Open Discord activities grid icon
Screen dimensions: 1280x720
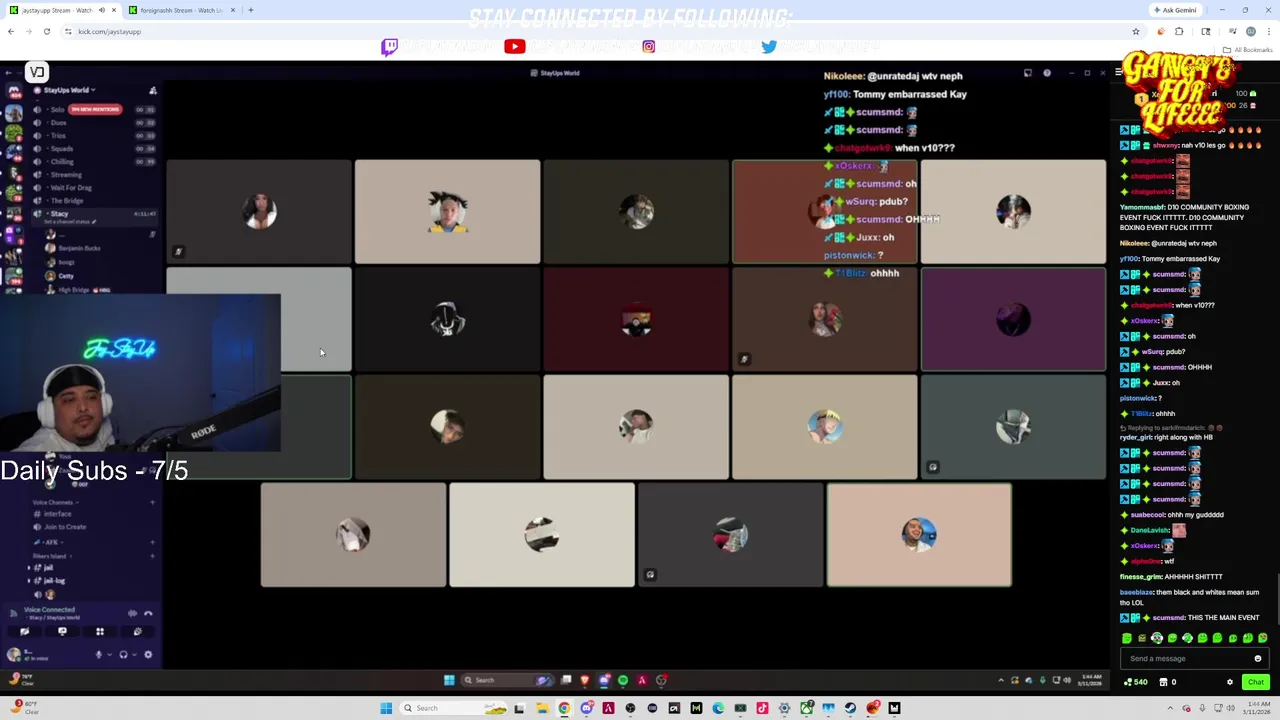pos(100,632)
